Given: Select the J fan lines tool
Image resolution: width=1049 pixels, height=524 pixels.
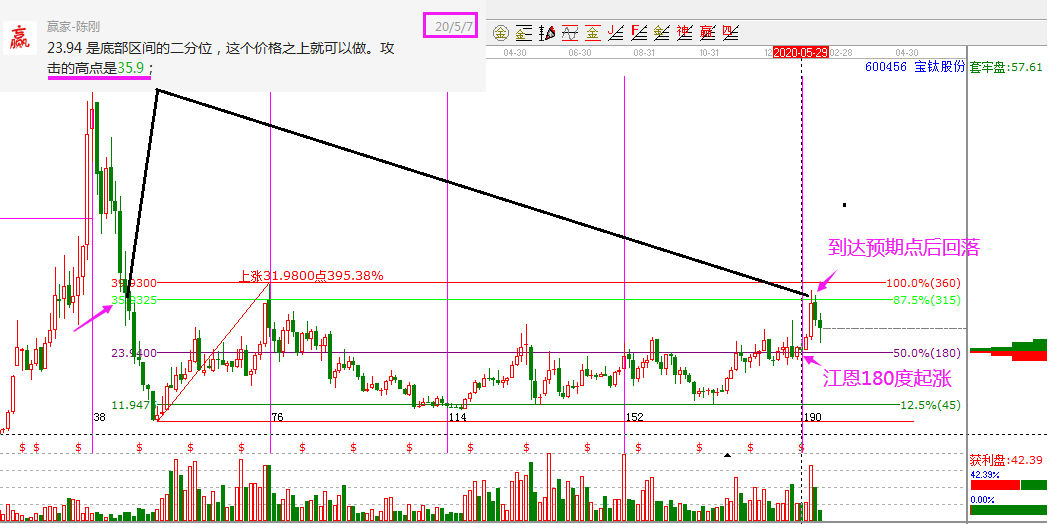Looking at the screenshot, I should [x=616, y=33].
